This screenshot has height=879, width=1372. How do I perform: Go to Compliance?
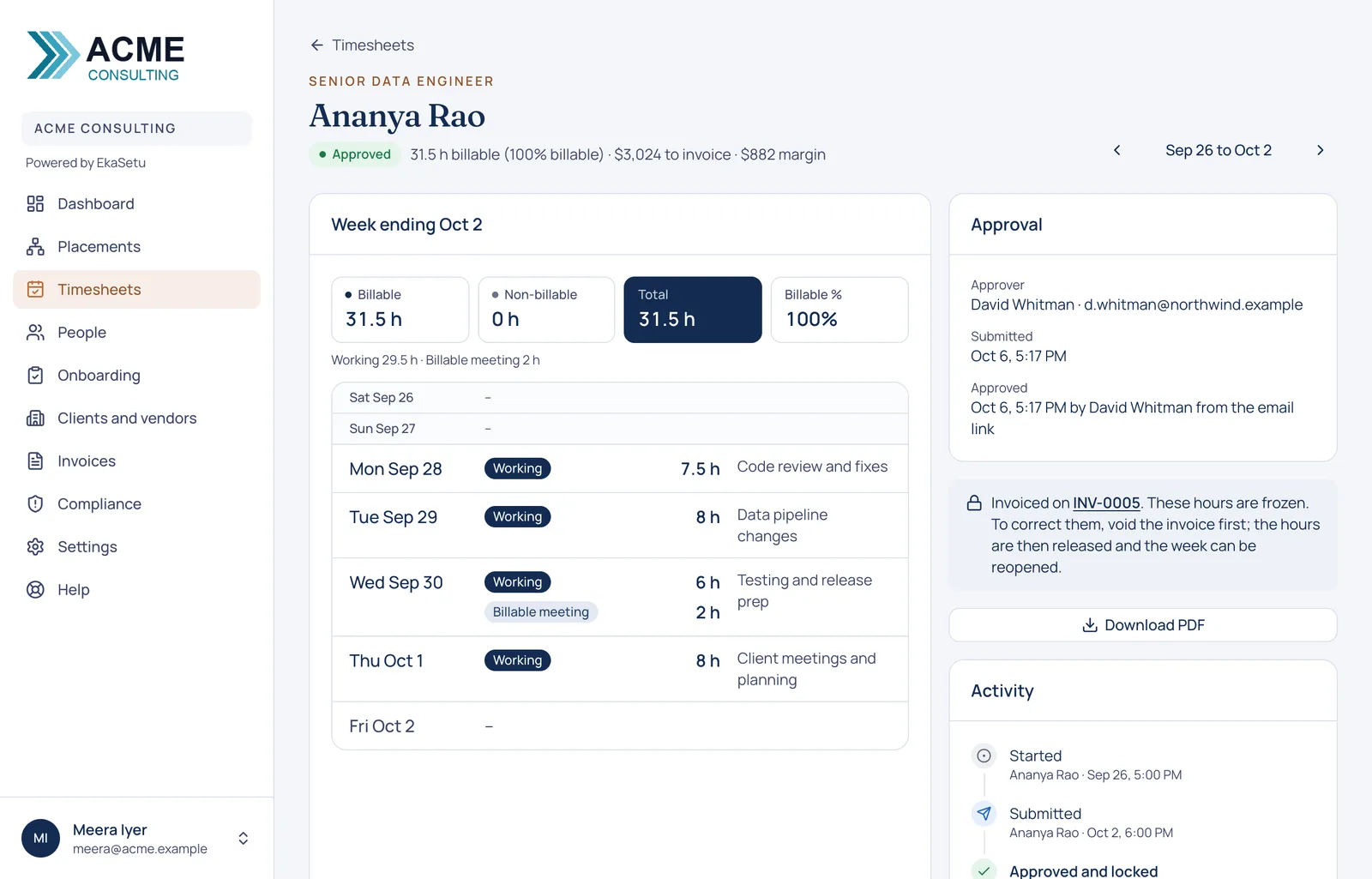click(137, 504)
